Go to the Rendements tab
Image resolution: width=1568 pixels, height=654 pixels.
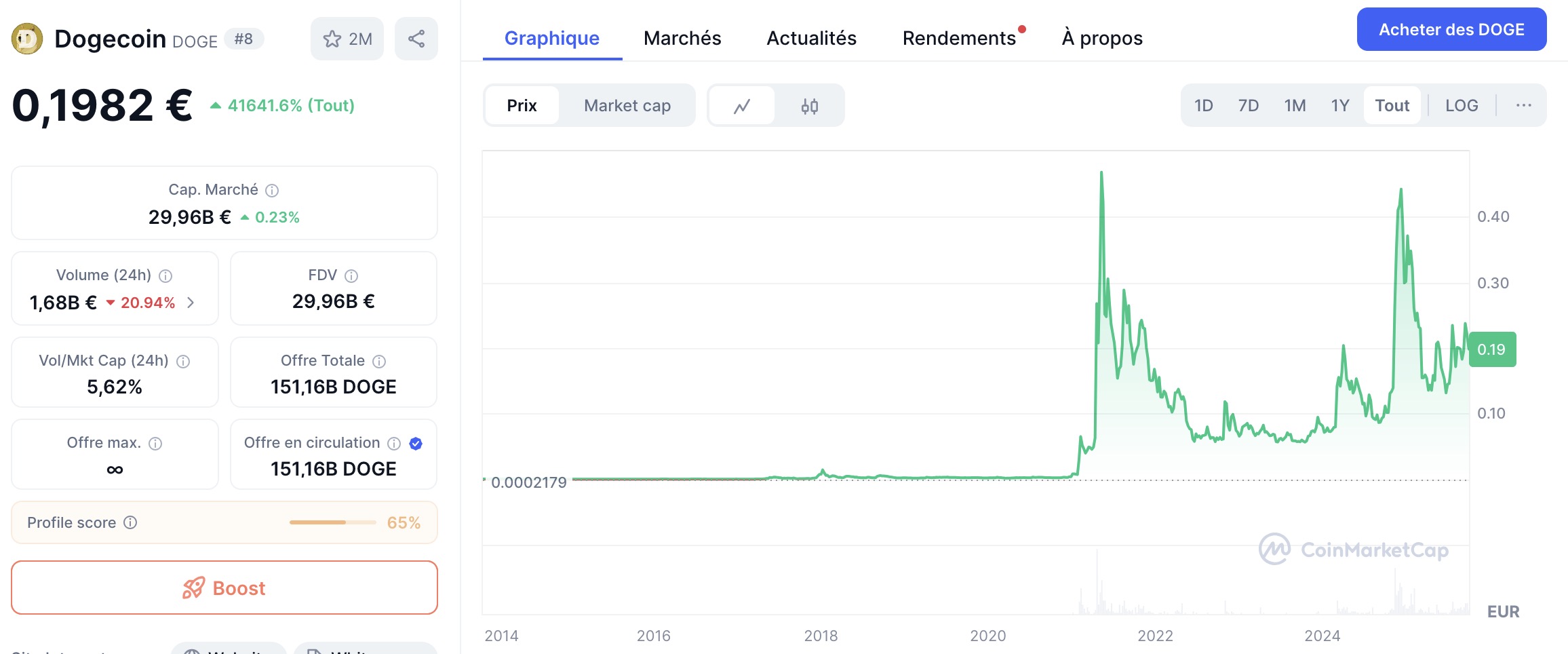pos(959,39)
